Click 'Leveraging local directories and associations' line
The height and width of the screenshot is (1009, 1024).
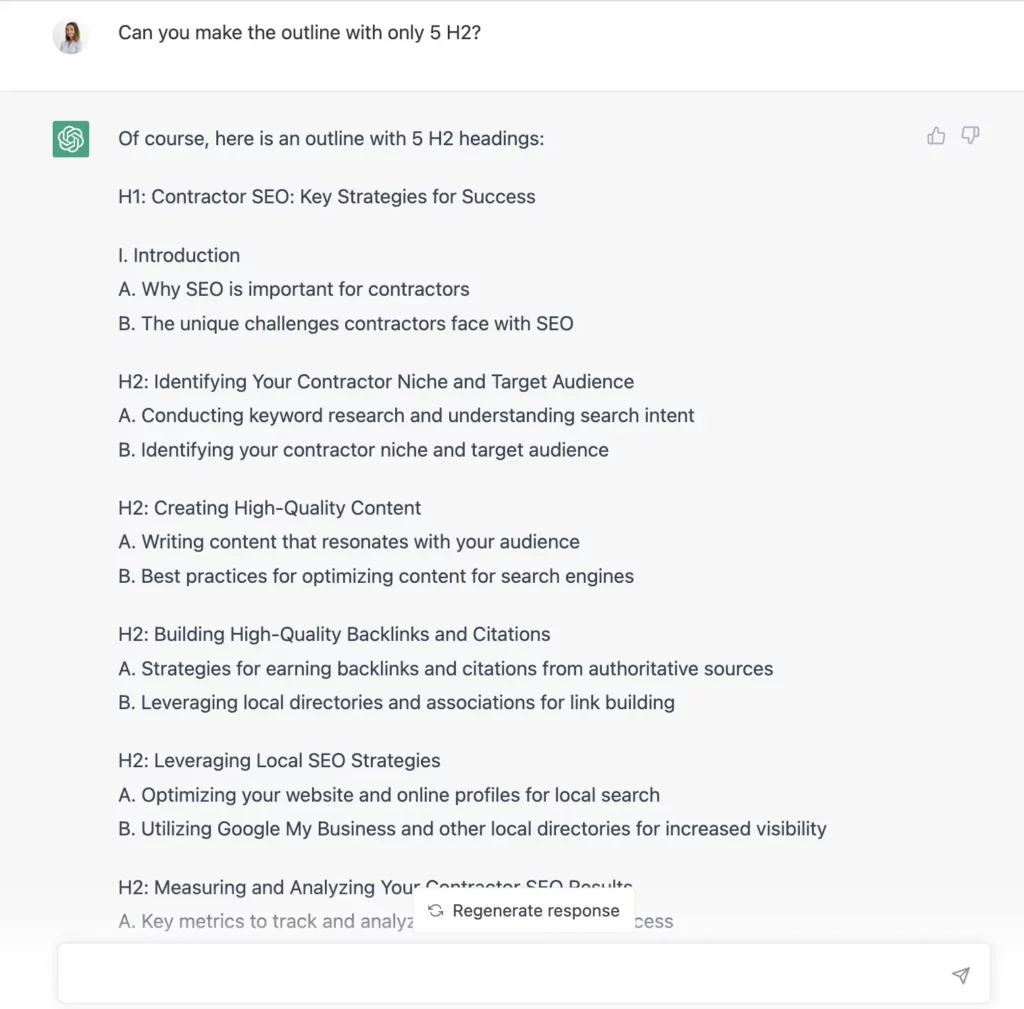coord(396,703)
